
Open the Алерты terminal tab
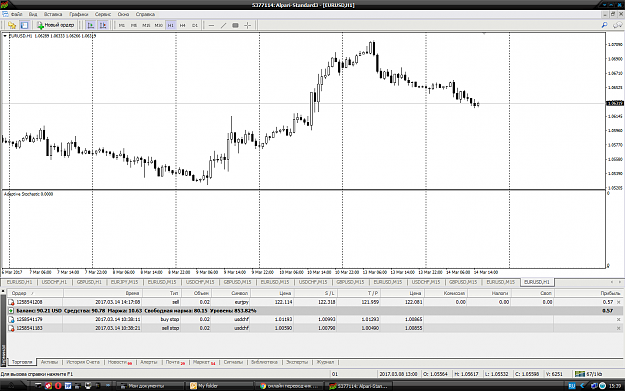149,362
